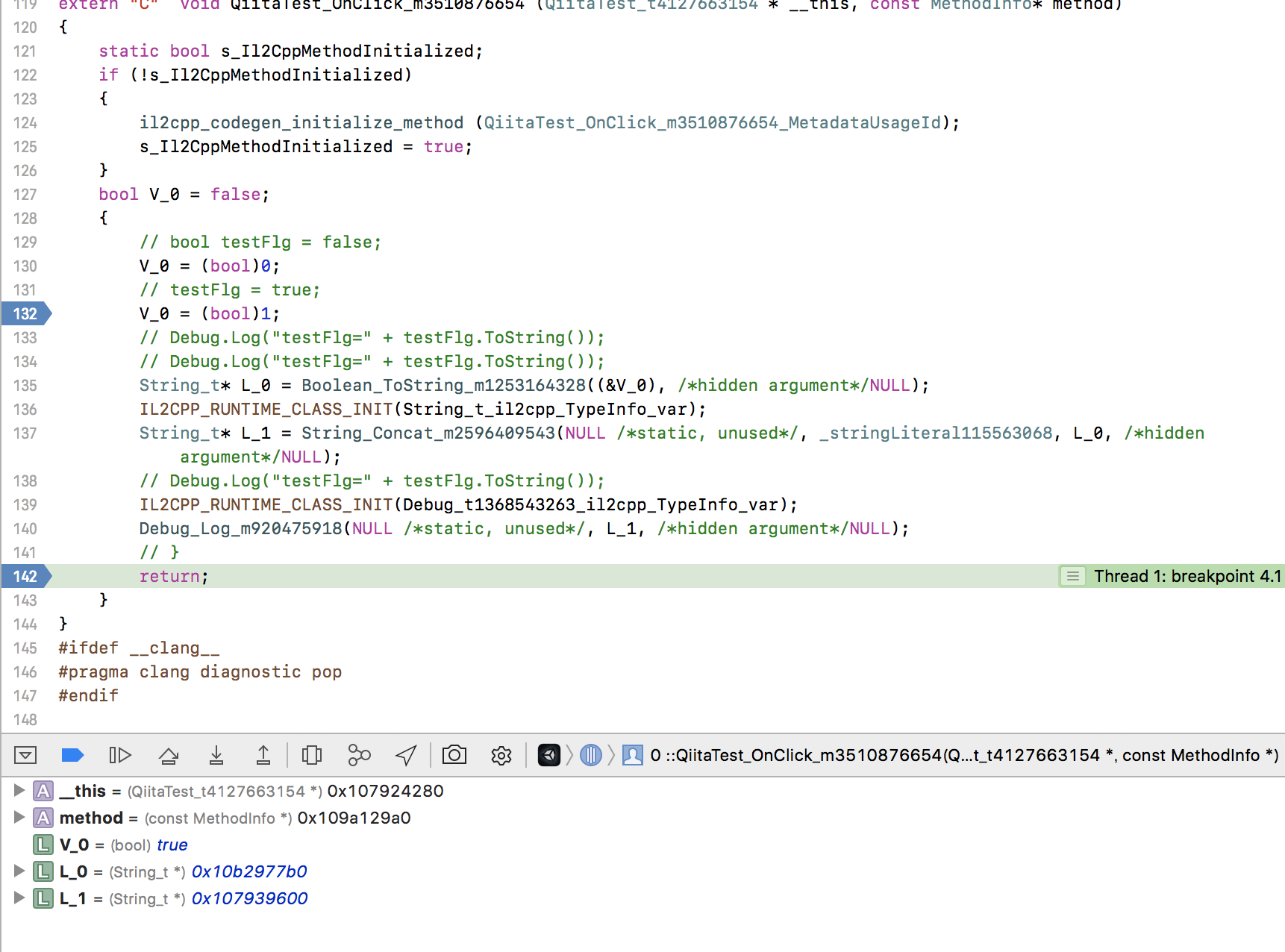Click line number 135 in gutter
Image resolution: width=1285 pixels, height=952 pixels.
pos(25,385)
